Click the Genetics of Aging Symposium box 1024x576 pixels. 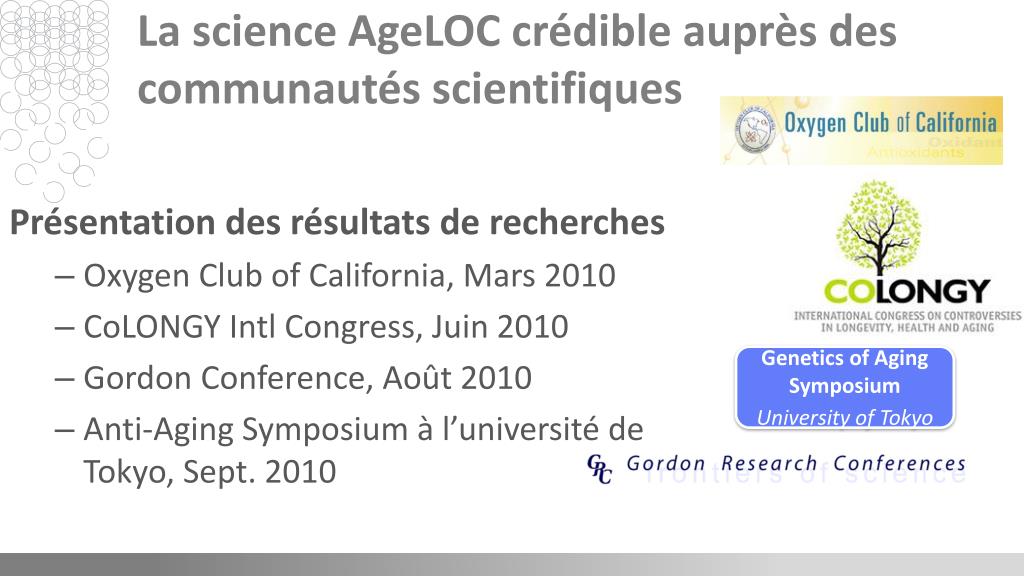coord(844,388)
